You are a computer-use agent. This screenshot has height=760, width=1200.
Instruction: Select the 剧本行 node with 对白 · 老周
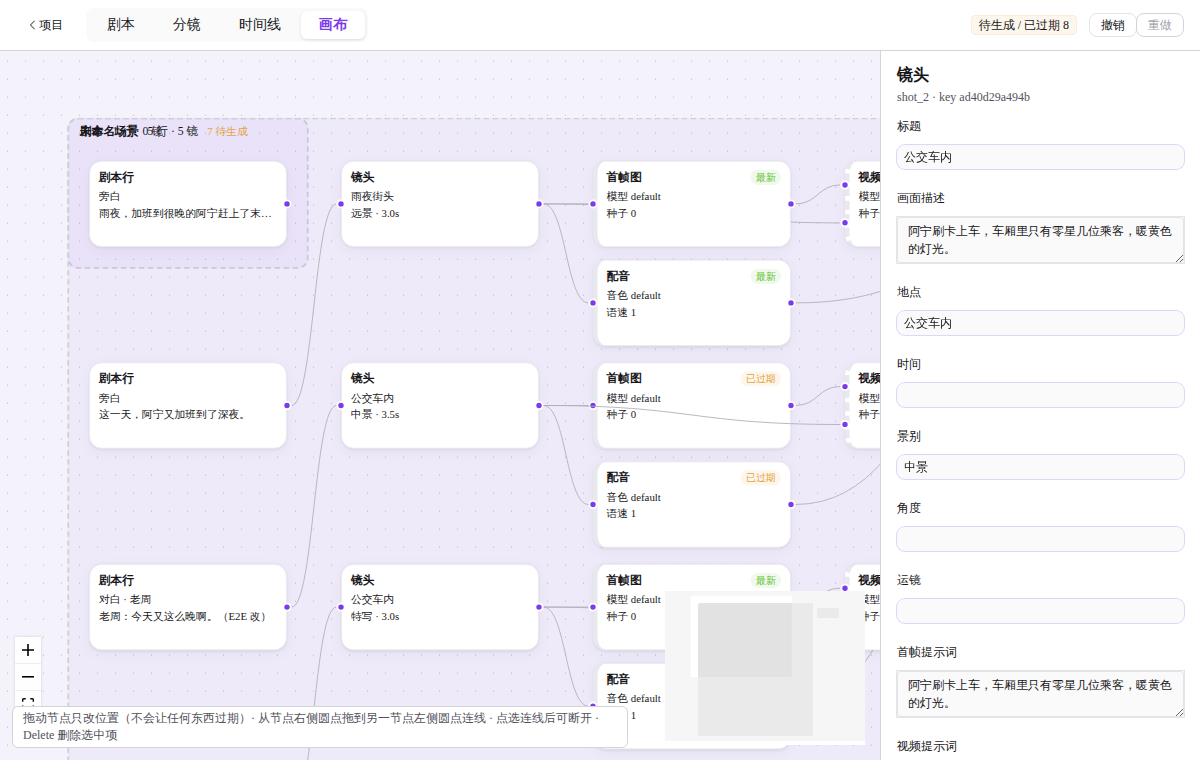coord(188,607)
